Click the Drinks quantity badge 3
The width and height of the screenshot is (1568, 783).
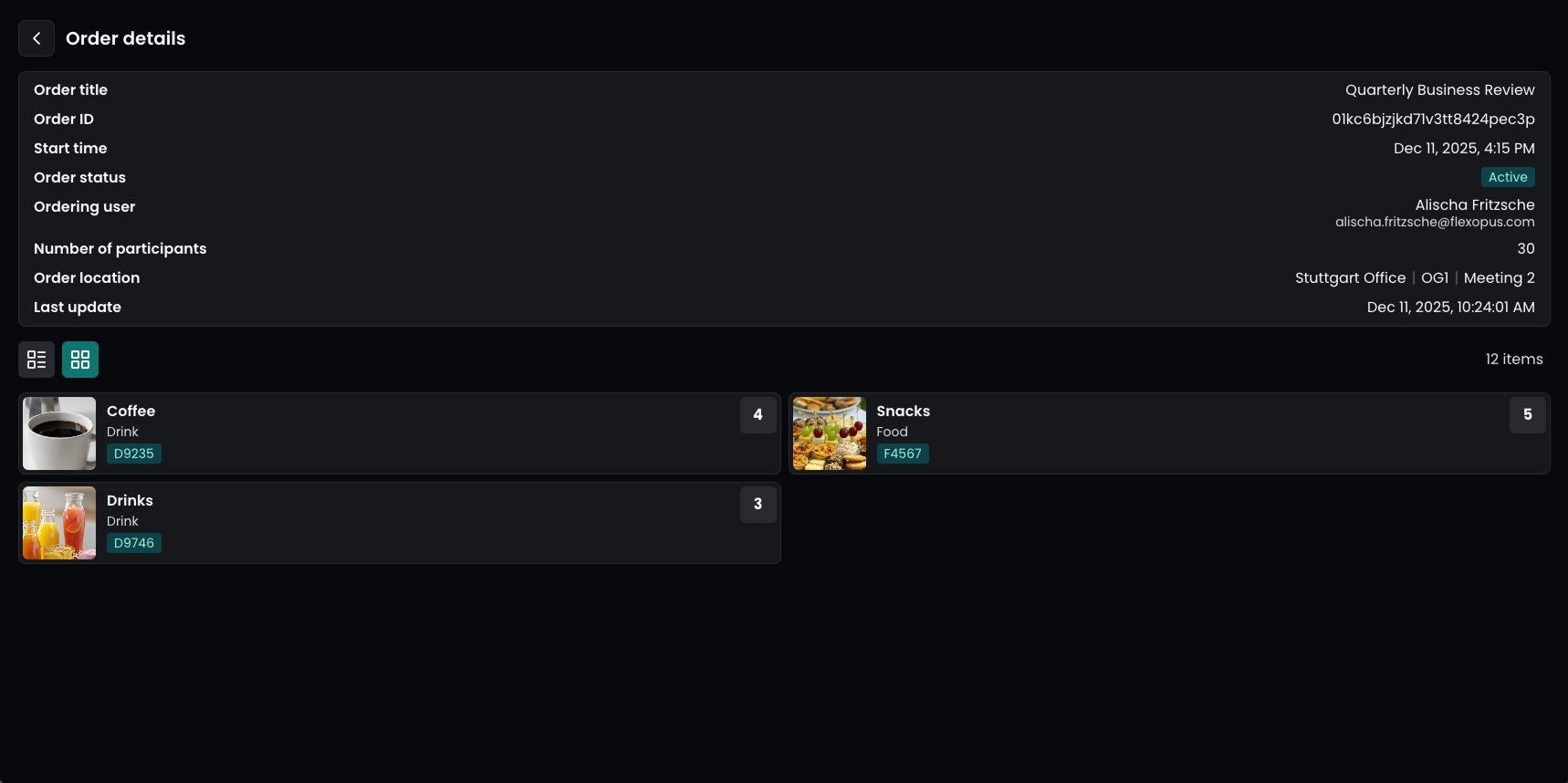coord(758,504)
